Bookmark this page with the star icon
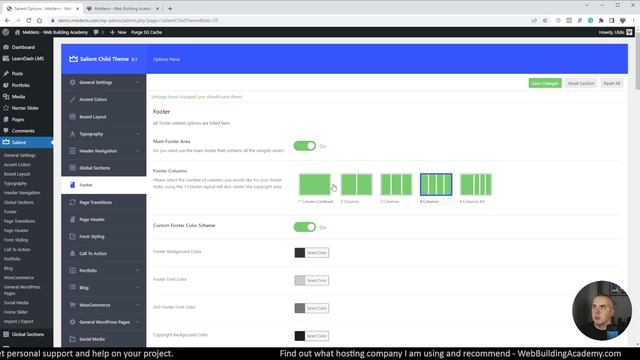The width and height of the screenshot is (640, 360). tap(545, 20)
